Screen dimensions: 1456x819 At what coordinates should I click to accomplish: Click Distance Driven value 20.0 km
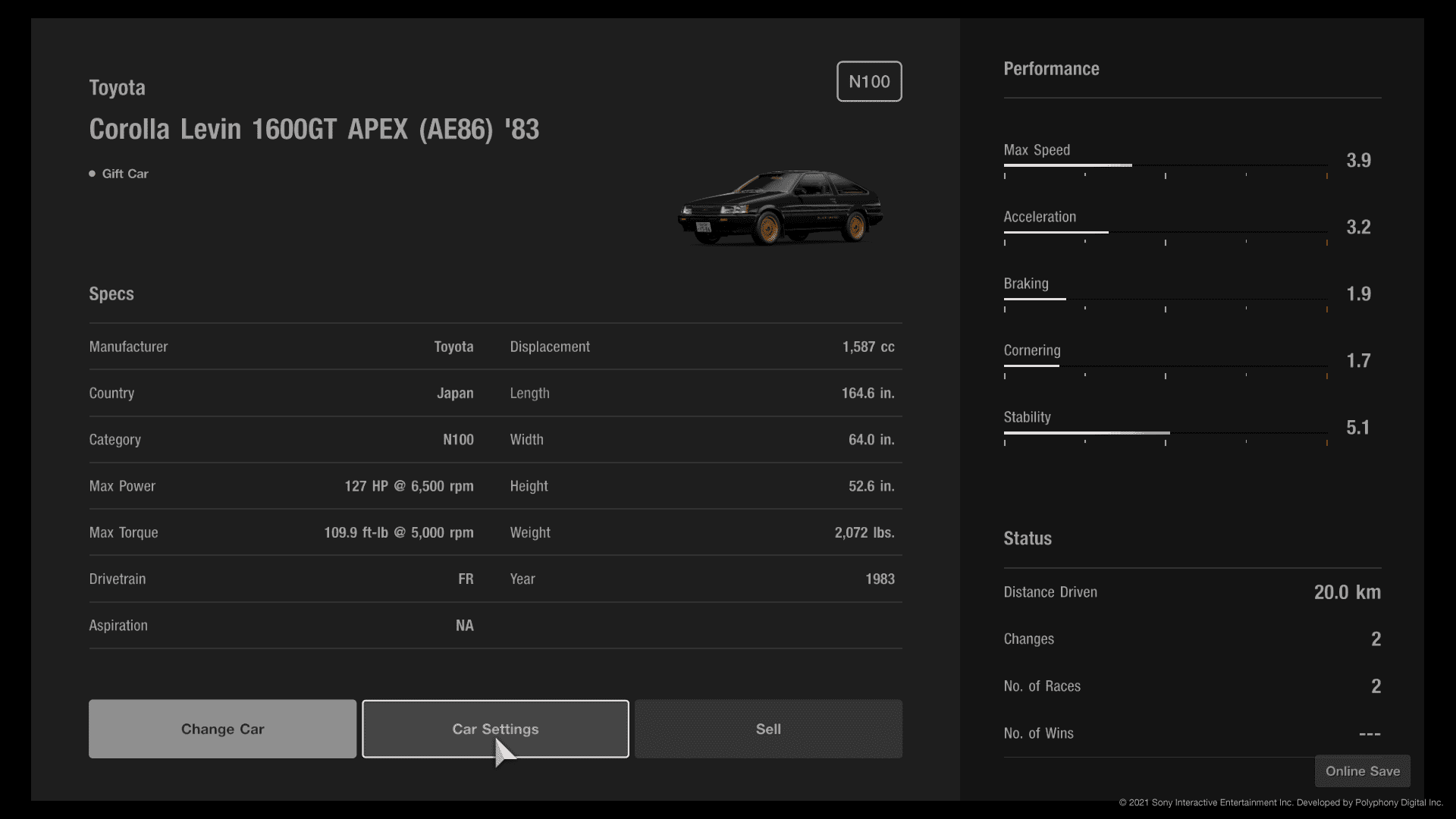(1348, 592)
